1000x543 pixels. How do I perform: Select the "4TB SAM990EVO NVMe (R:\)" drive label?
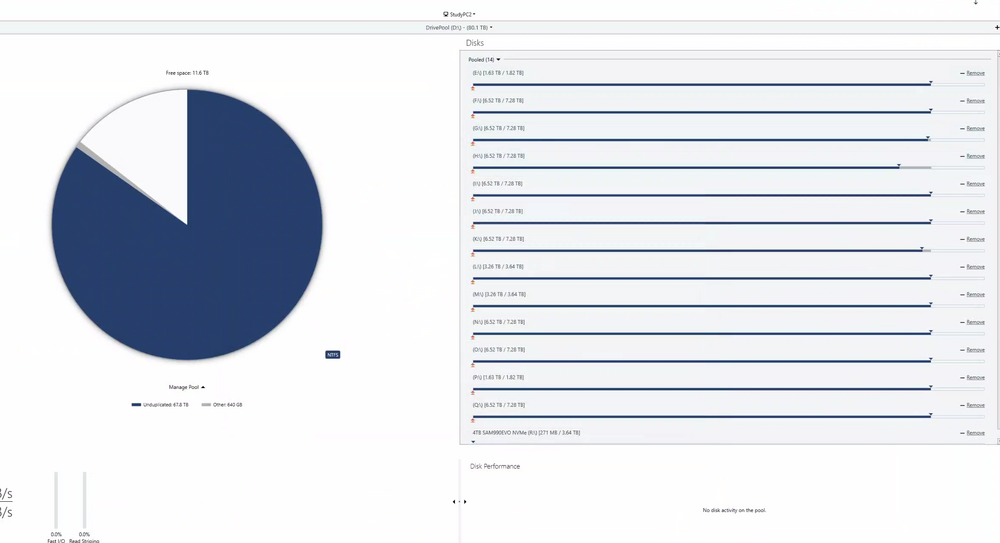(x=526, y=433)
